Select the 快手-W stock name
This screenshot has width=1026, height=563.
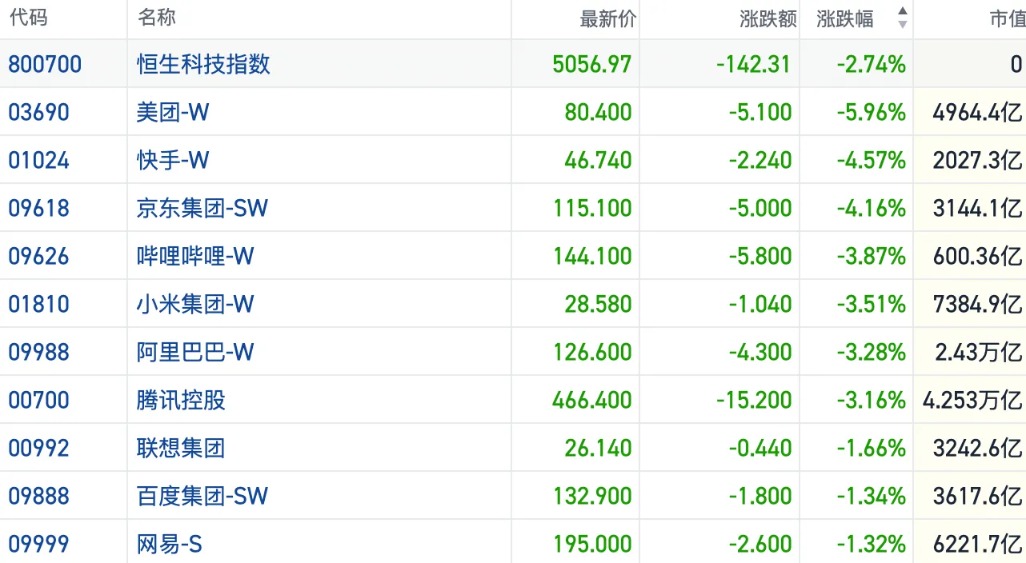pos(173,160)
